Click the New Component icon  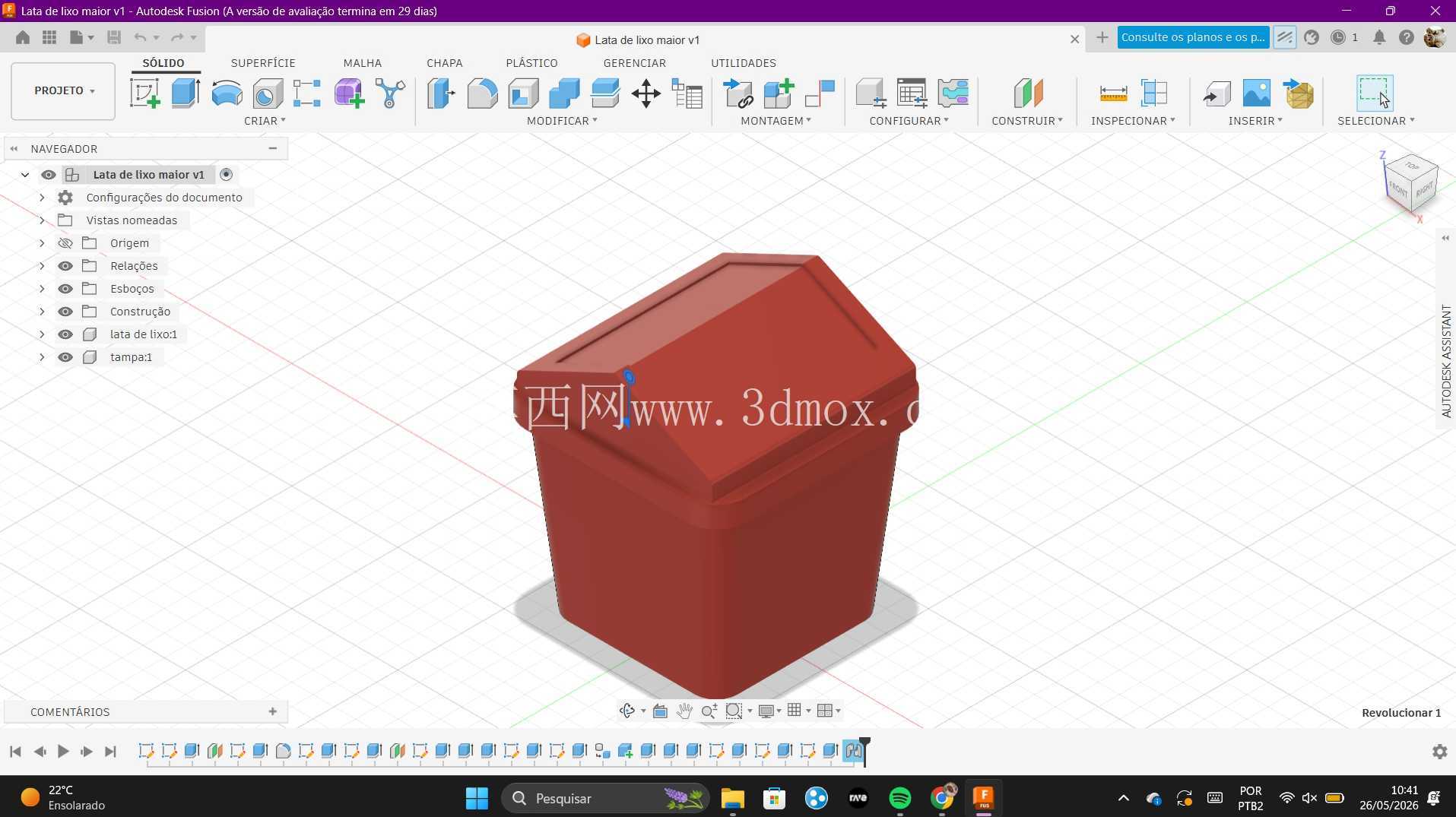(x=779, y=93)
